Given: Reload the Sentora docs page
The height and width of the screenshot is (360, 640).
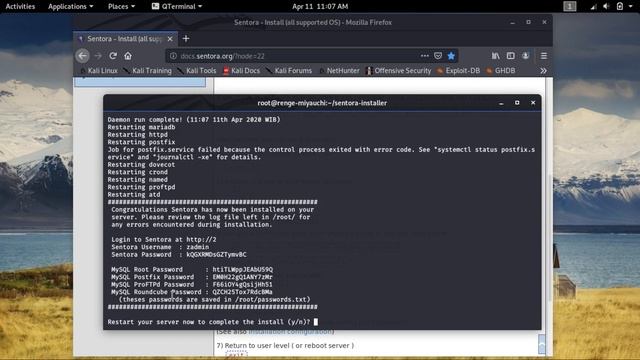Looking at the screenshot, I should point(113,56).
